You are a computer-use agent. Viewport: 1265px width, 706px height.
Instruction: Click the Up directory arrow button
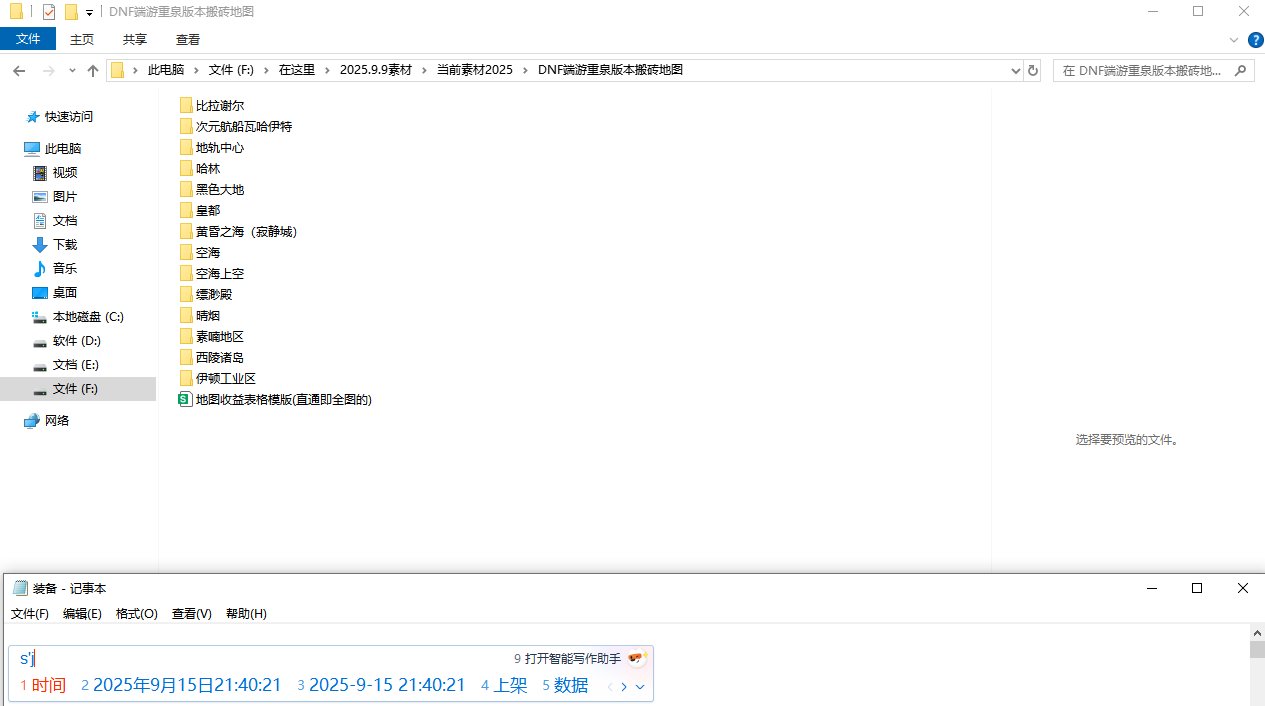click(x=93, y=71)
